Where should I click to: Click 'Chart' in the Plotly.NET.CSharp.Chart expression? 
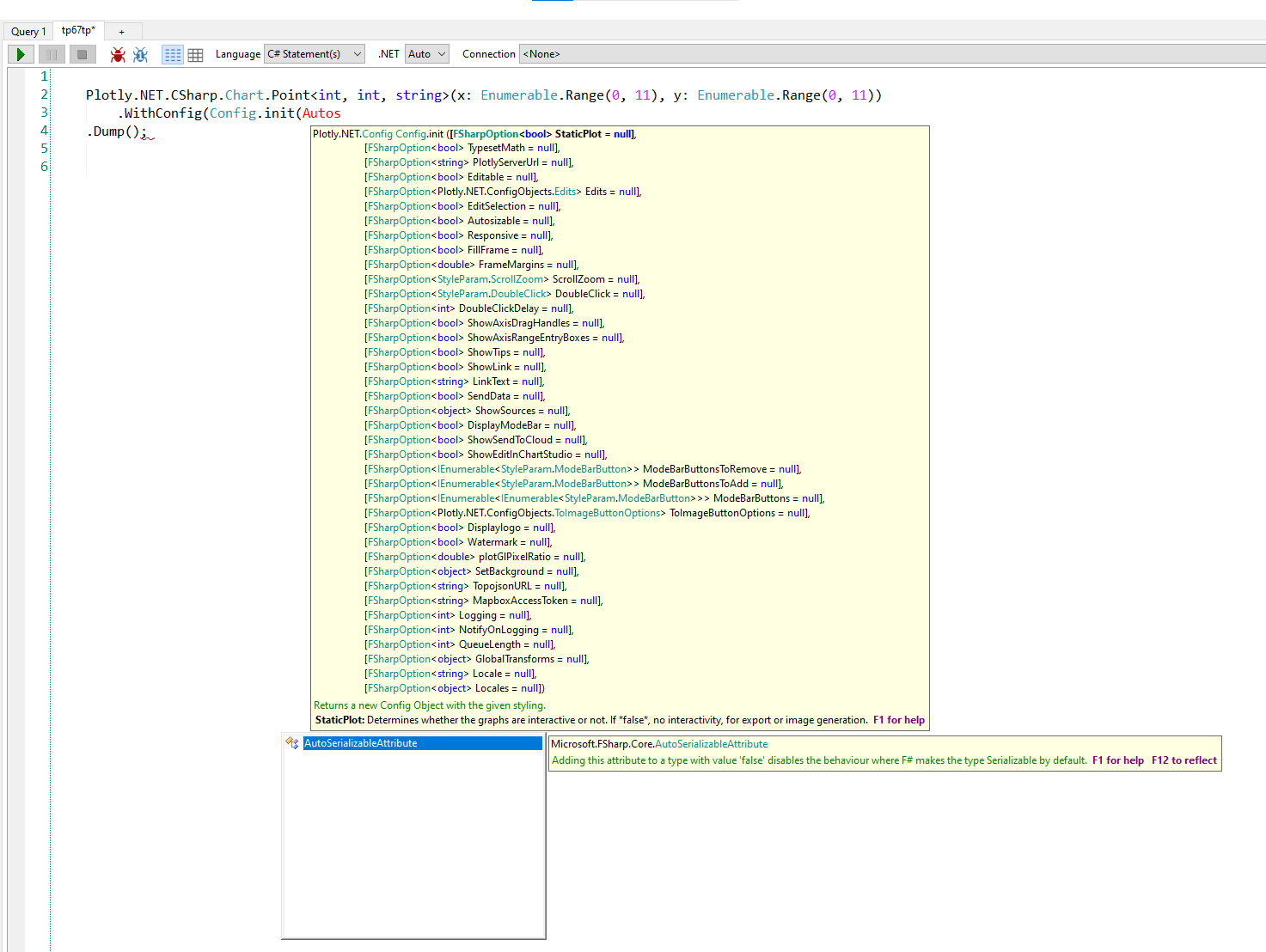[x=244, y=95]
